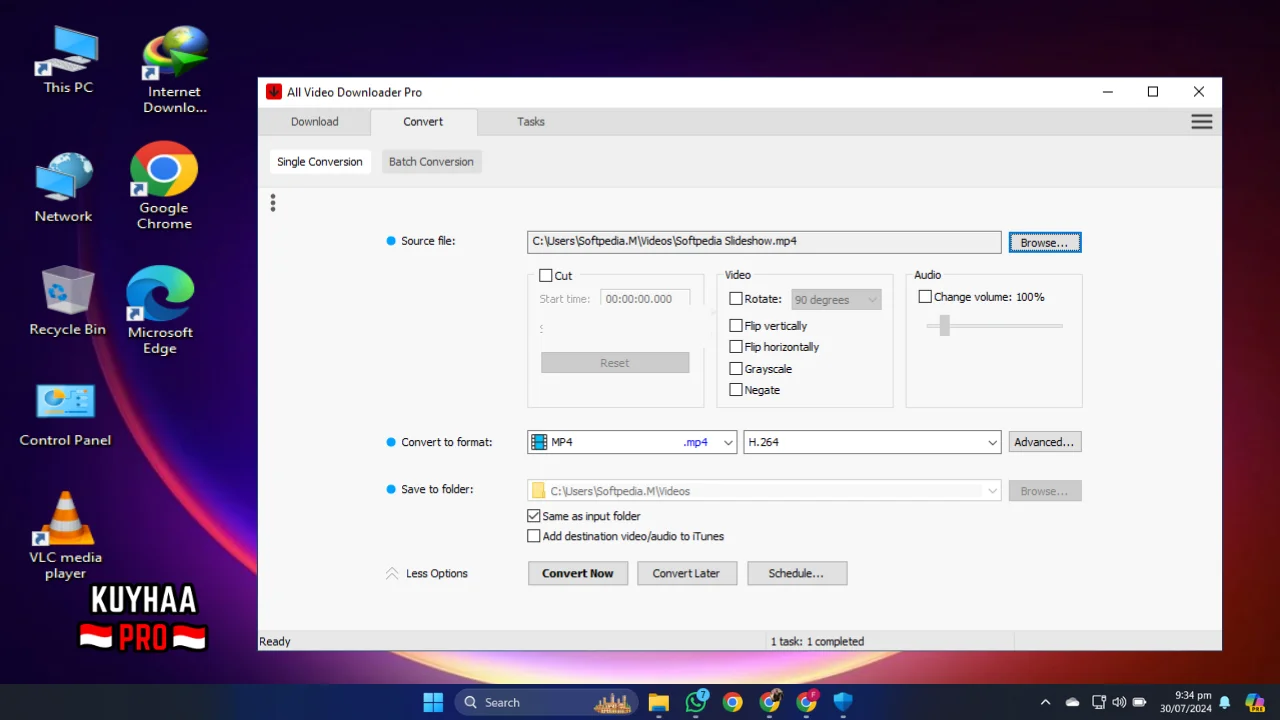Browse for the source file
This screenshot has width=1280, height=720.
point(1045,242)
